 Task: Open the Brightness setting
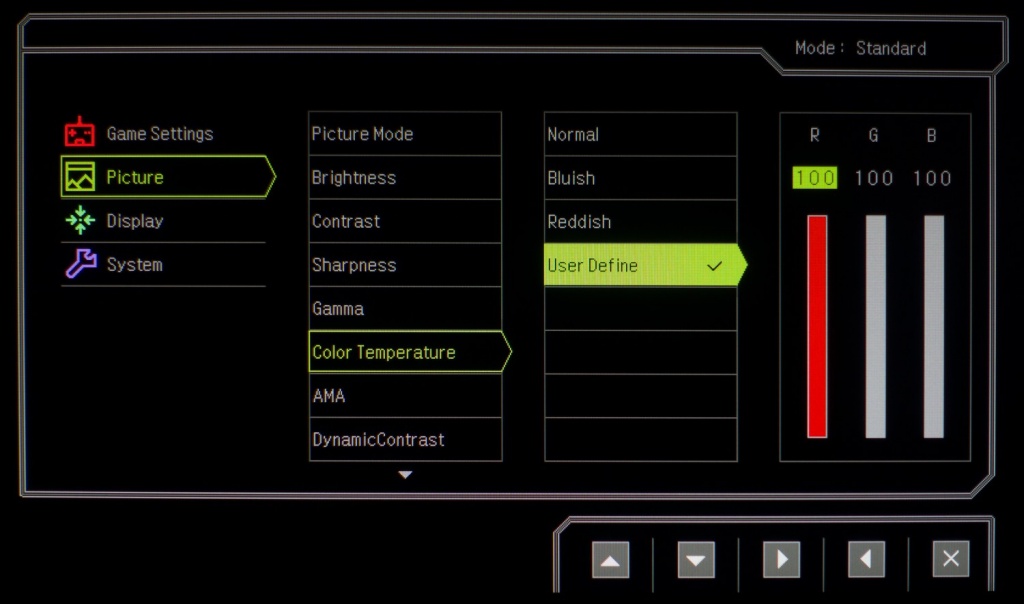pyautogui.click(x=405, y=178)
